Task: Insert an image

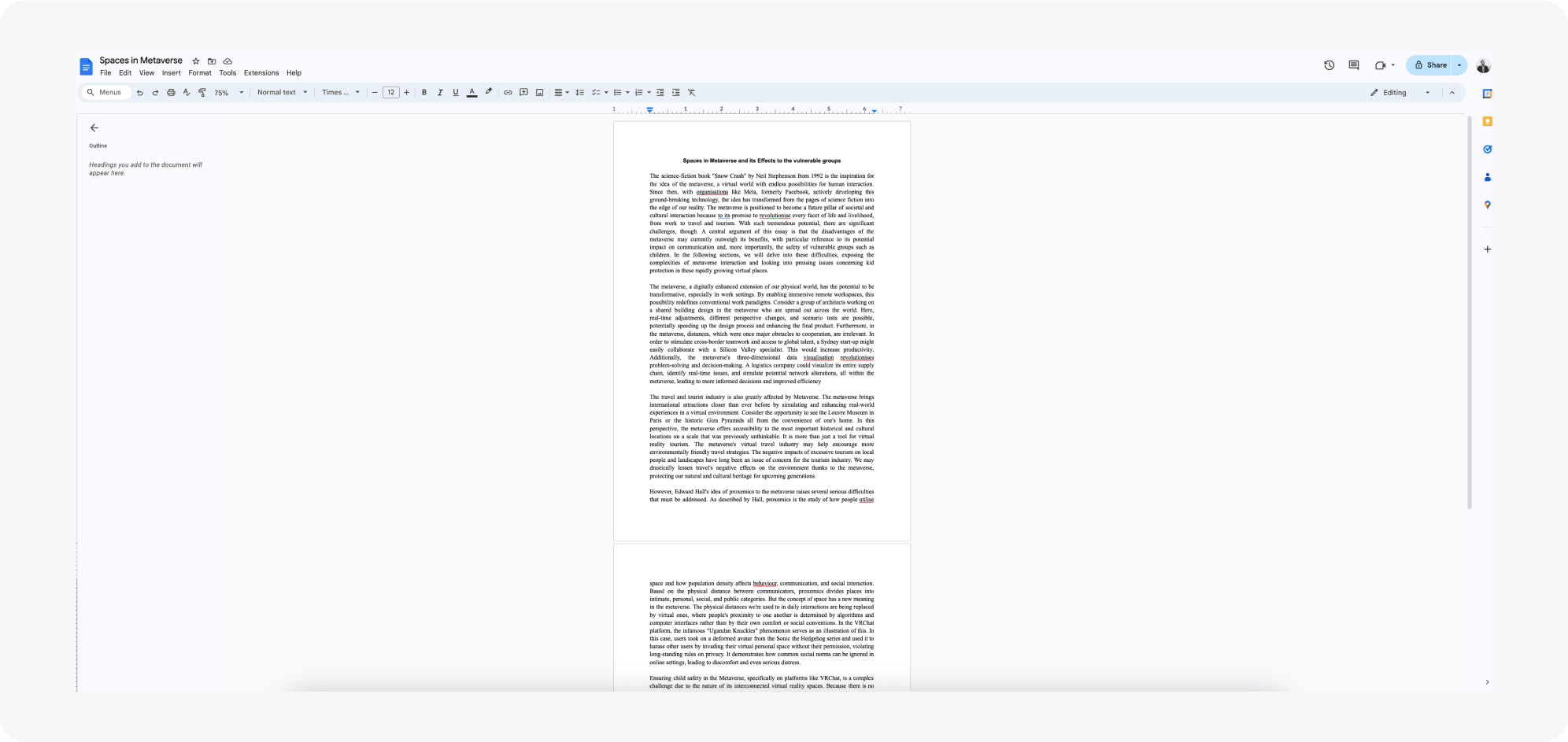Action: [x=539, y=93]
